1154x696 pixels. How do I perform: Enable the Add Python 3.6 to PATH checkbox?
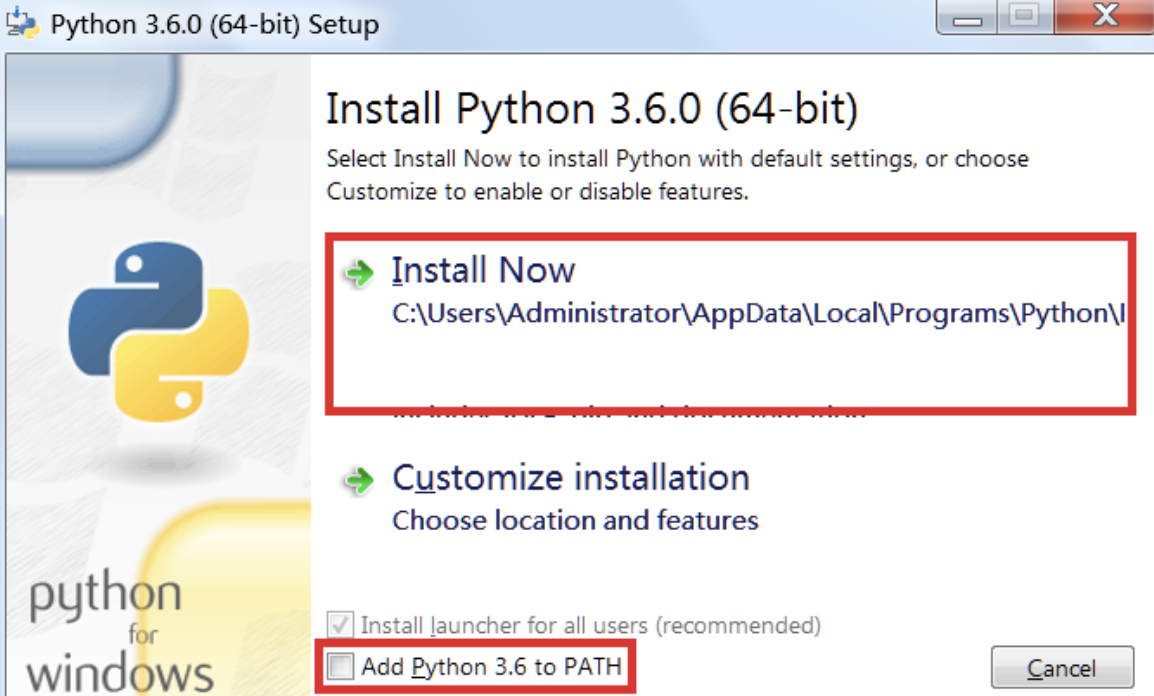pos(341,666)
